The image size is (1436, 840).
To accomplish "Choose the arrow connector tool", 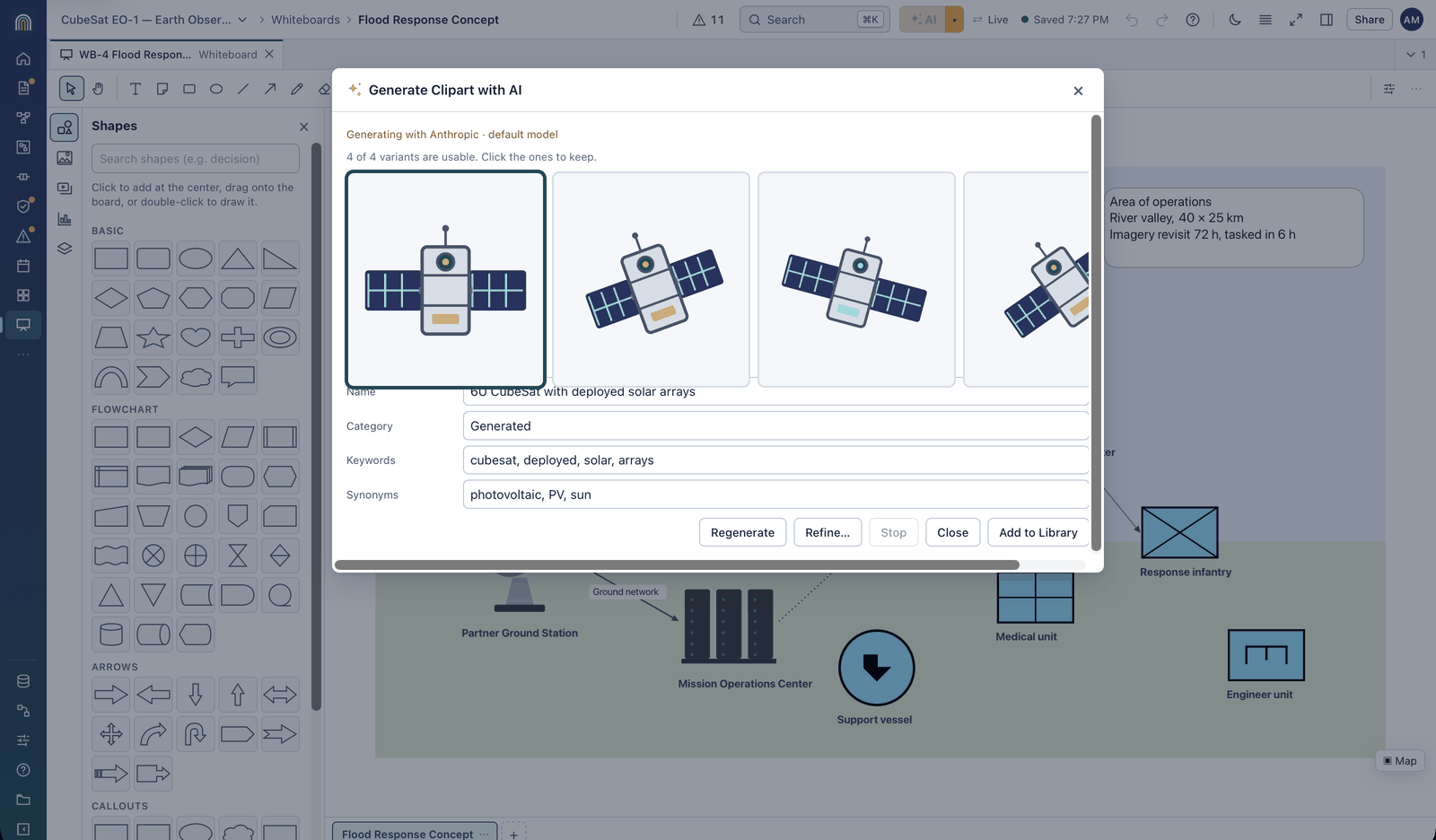I will 270,89.
